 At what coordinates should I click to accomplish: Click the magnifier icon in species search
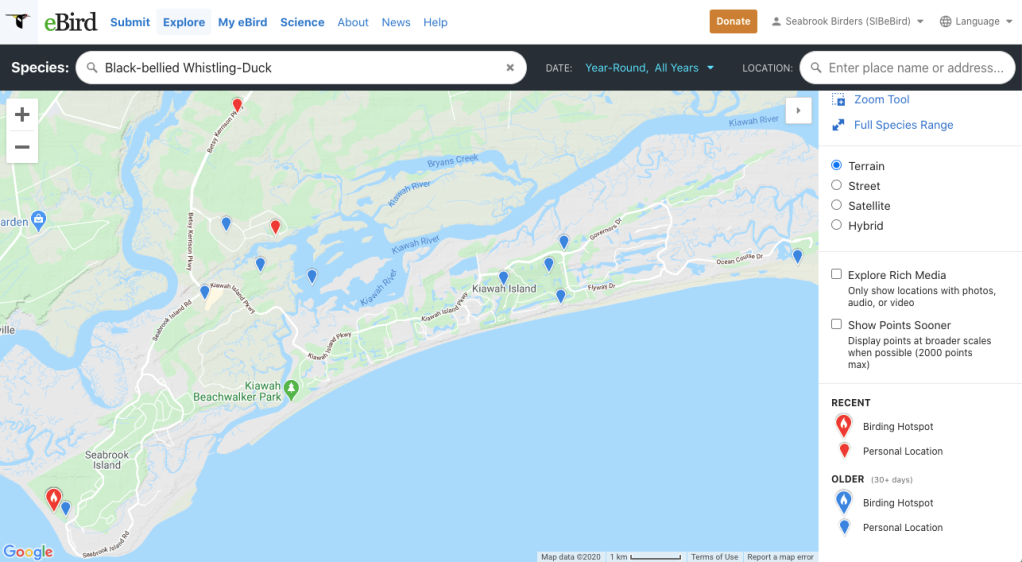(92, 68)
